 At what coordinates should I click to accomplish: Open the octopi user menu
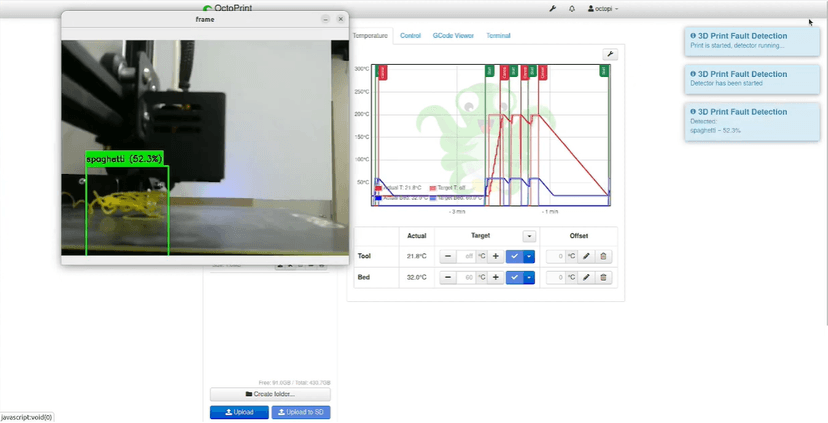603,9
